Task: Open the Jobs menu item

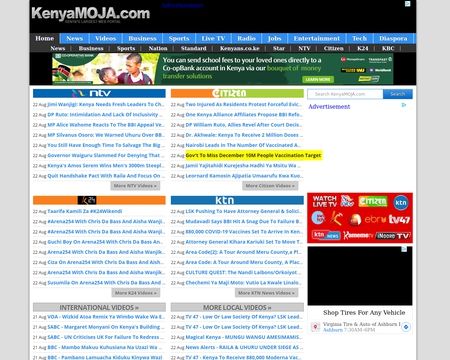Action: [x=274, y=38]
